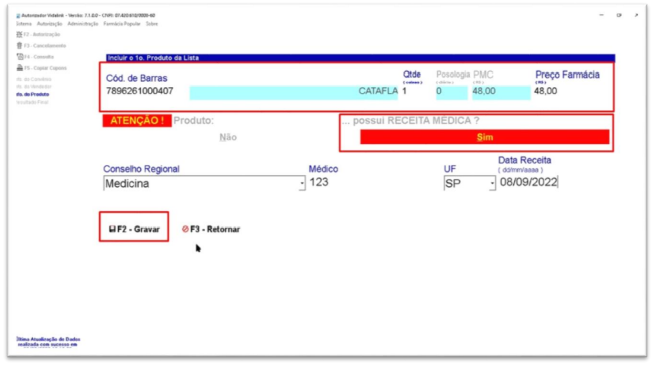
Task: Open the F2 - Autorização sidebar icon
Action: pos(19,34)
